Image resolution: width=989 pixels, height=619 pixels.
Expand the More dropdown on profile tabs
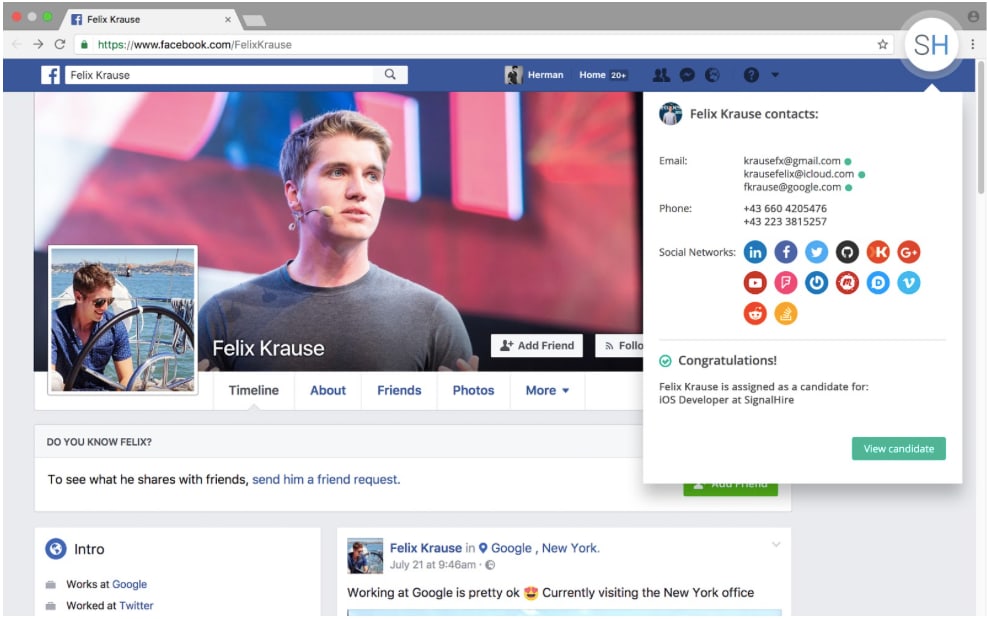(547, 391)
